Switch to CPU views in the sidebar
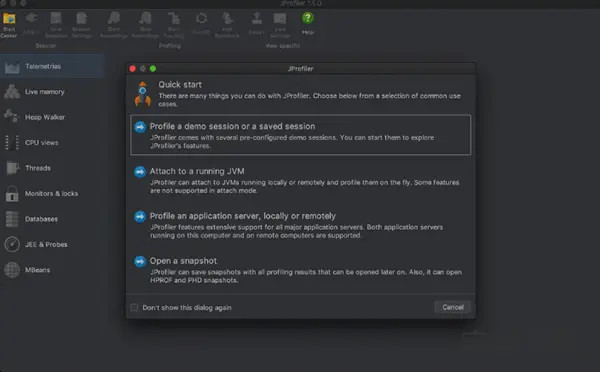 coord(52,143)
